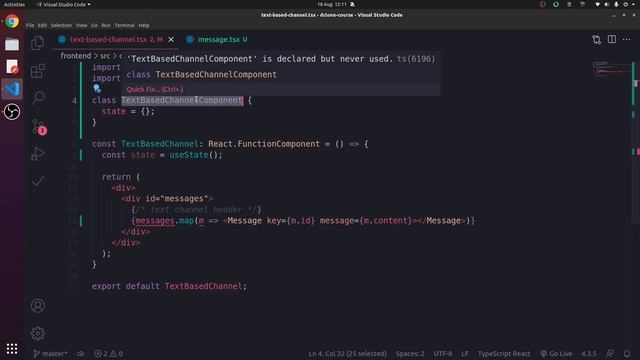Open the Accounts icon in activity bar
The width and height of the screenshot is (640, 360).
coord(38,305)
